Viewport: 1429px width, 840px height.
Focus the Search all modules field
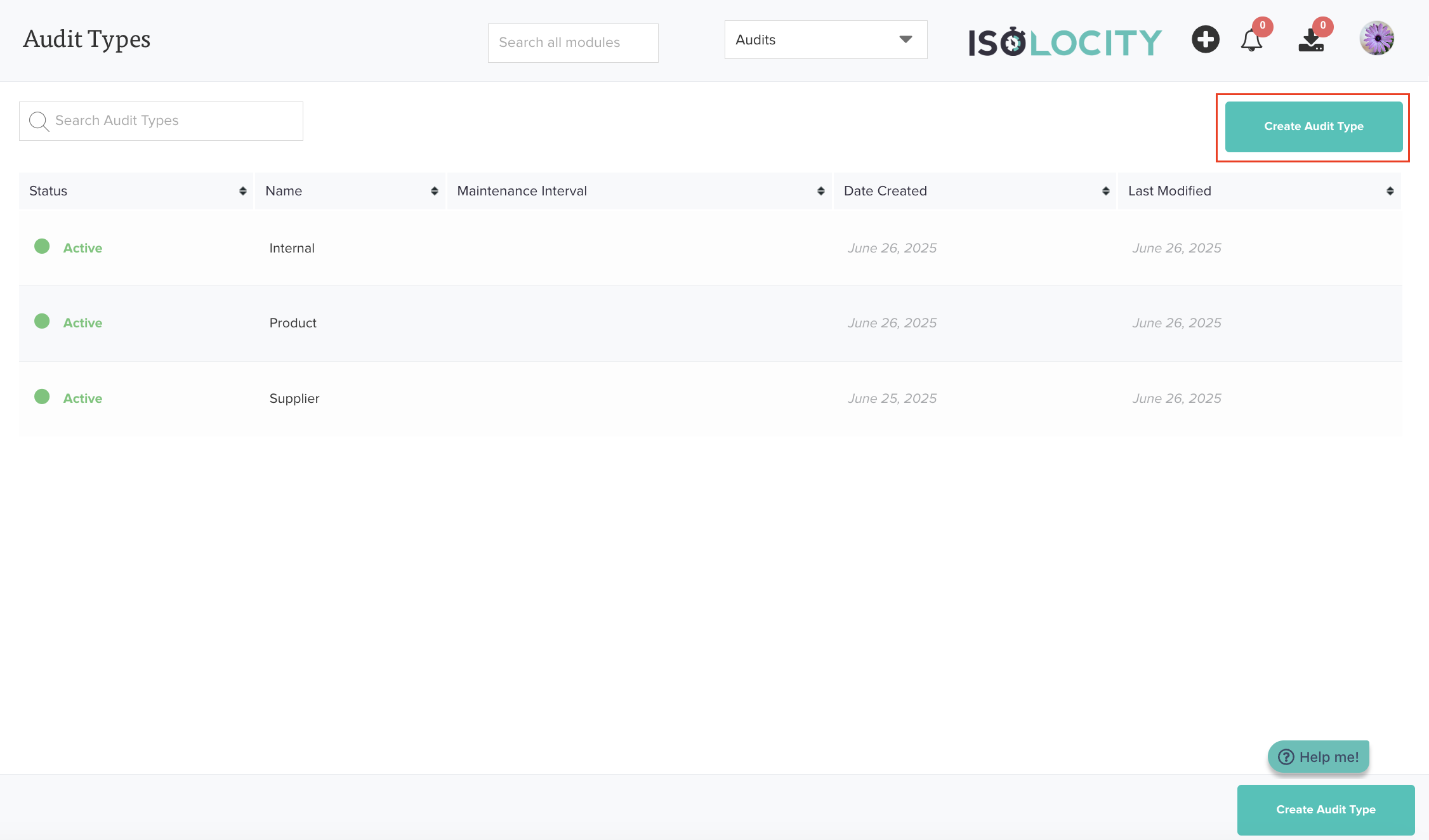(x=572, y=43)
